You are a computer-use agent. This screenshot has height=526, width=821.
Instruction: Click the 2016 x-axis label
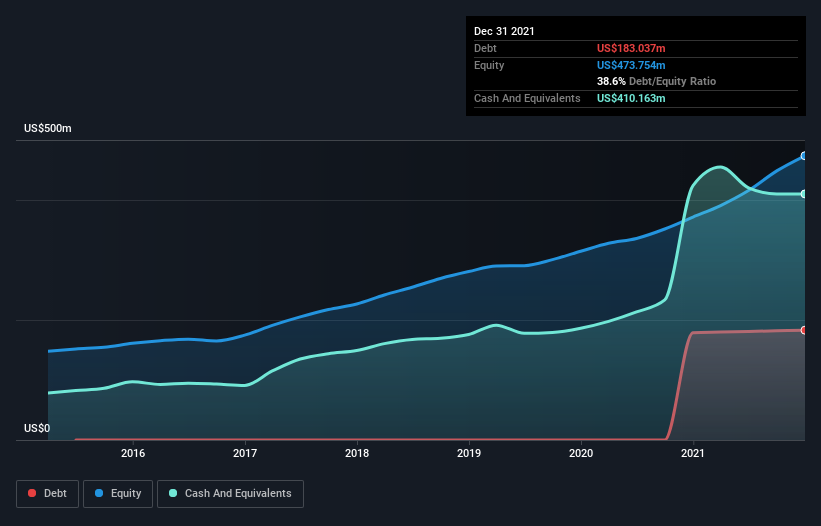(x=133, y=453)
